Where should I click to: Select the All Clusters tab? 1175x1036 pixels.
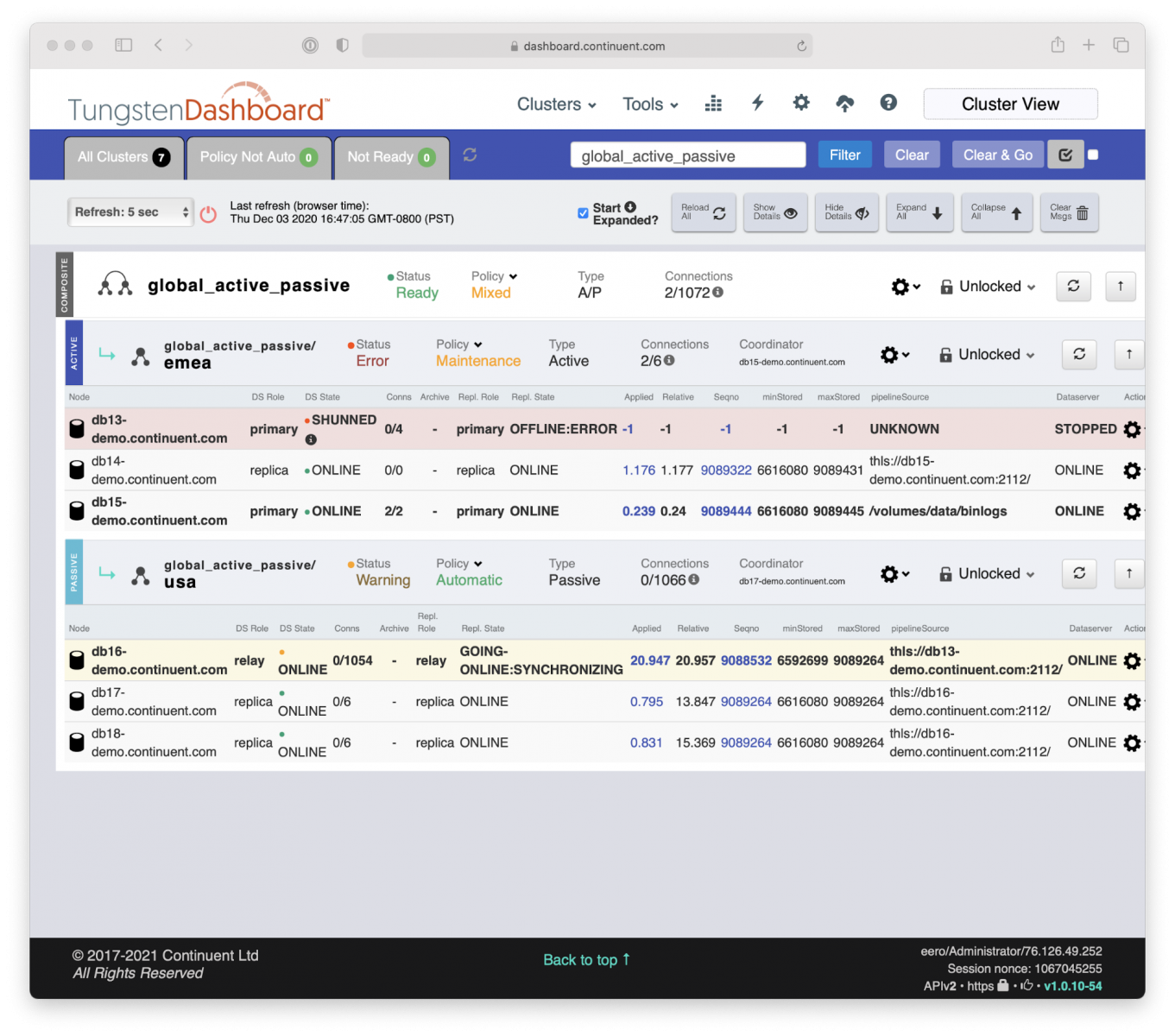click(x=123, y=157)
